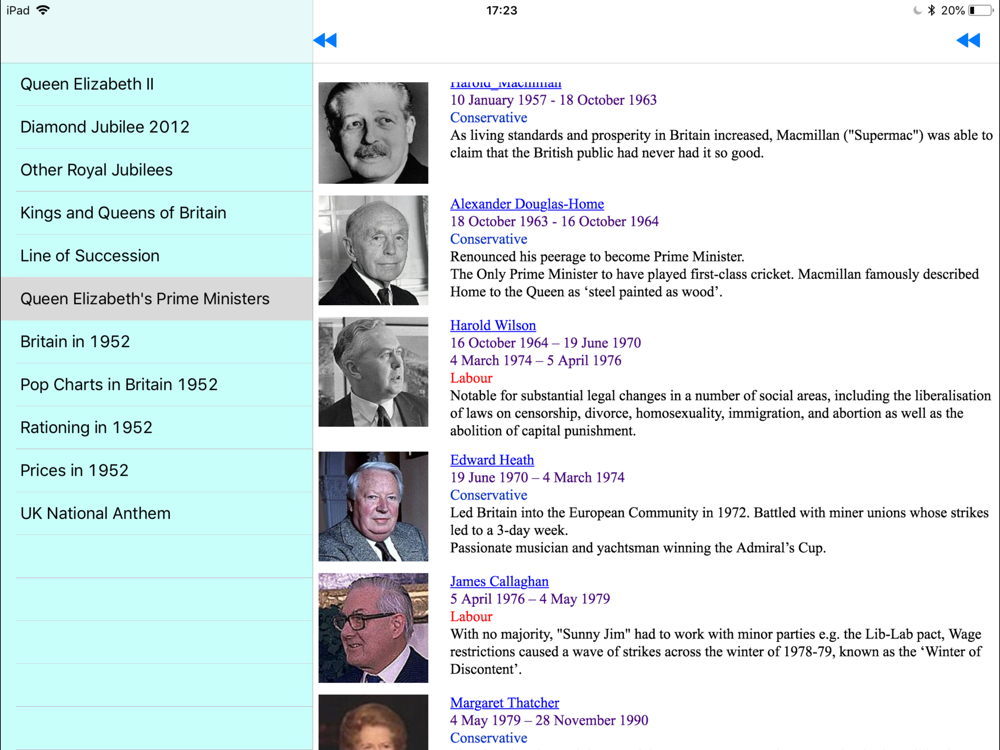
Task: Tap the dates 4 May 1979 – 28 November 1990
Action: tap(549, 721)
